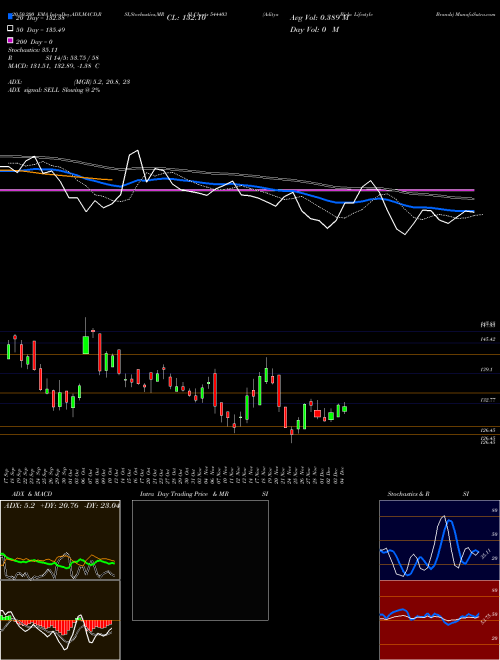Screen dimensions: 500x660
Task: Click the 'Intra Day Trading Price & MRSI' title
Action: pos(204,494)
